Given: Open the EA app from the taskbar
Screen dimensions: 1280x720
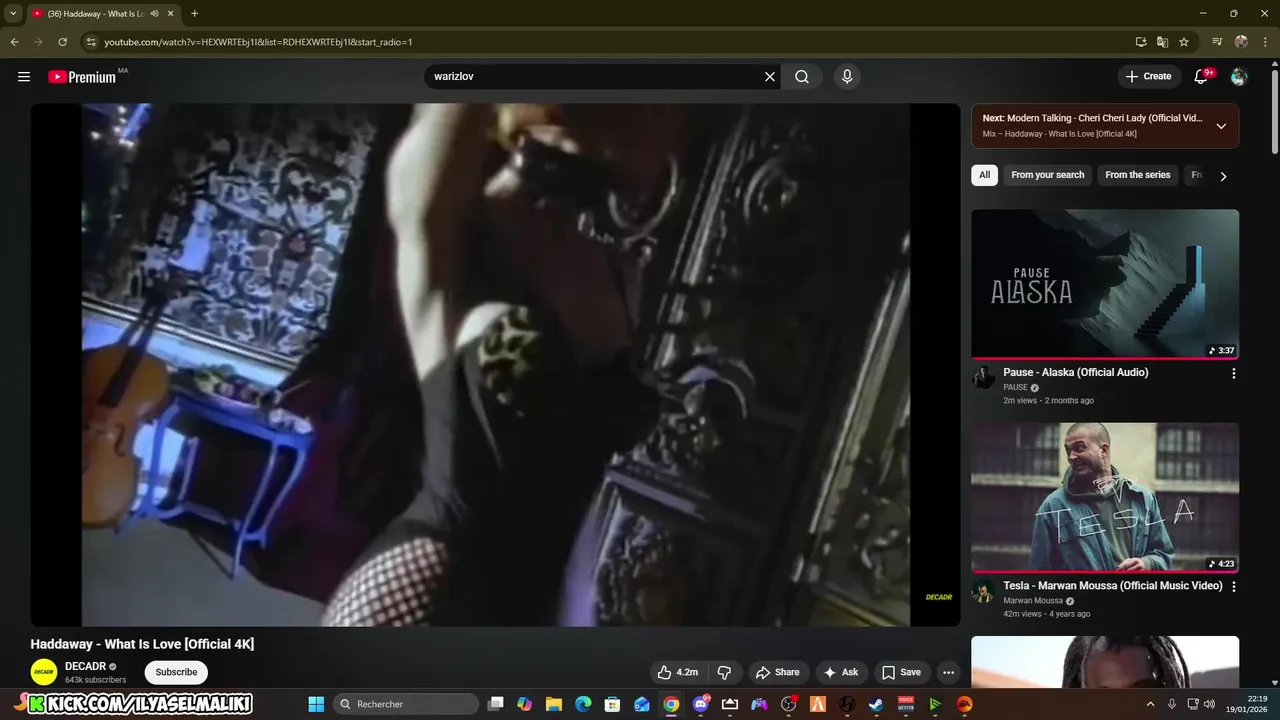Looking at the screenshot, I should 964,704.
